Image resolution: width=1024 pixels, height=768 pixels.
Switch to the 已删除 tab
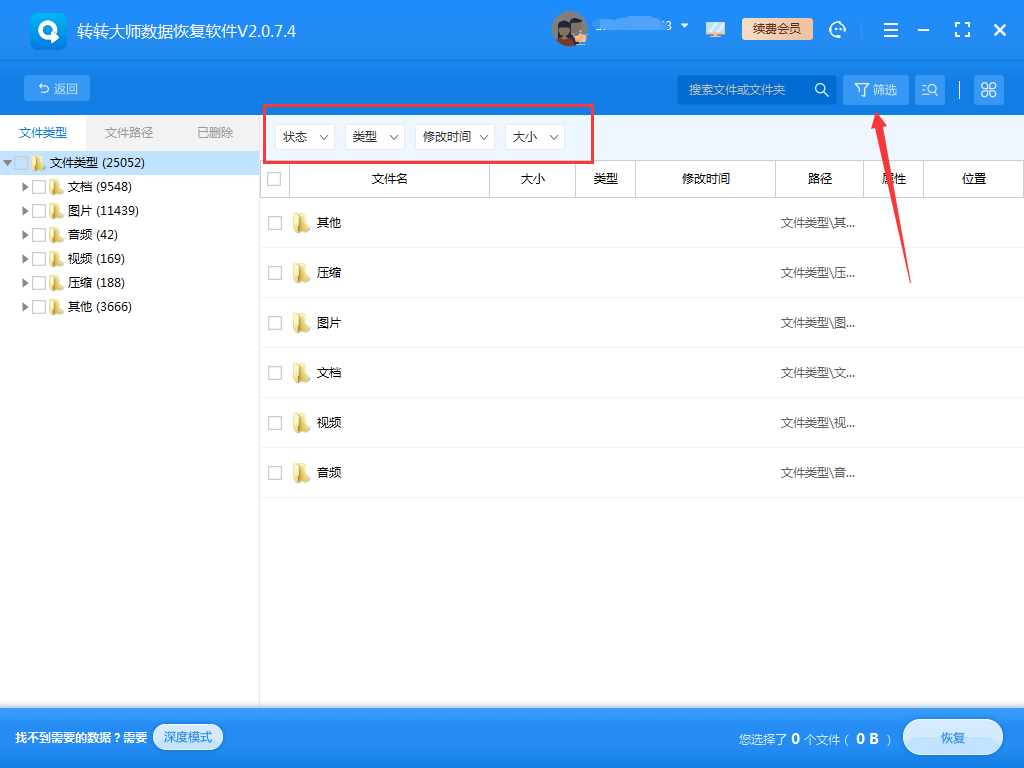[213, 132]
